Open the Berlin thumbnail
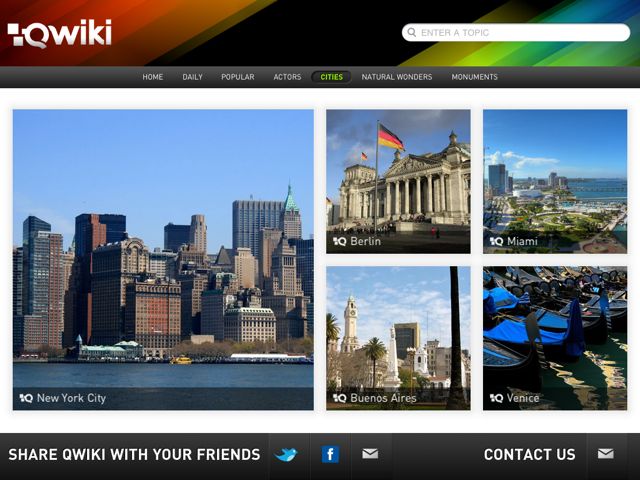This screenshot has height=480, width=640. click(398, 181)
